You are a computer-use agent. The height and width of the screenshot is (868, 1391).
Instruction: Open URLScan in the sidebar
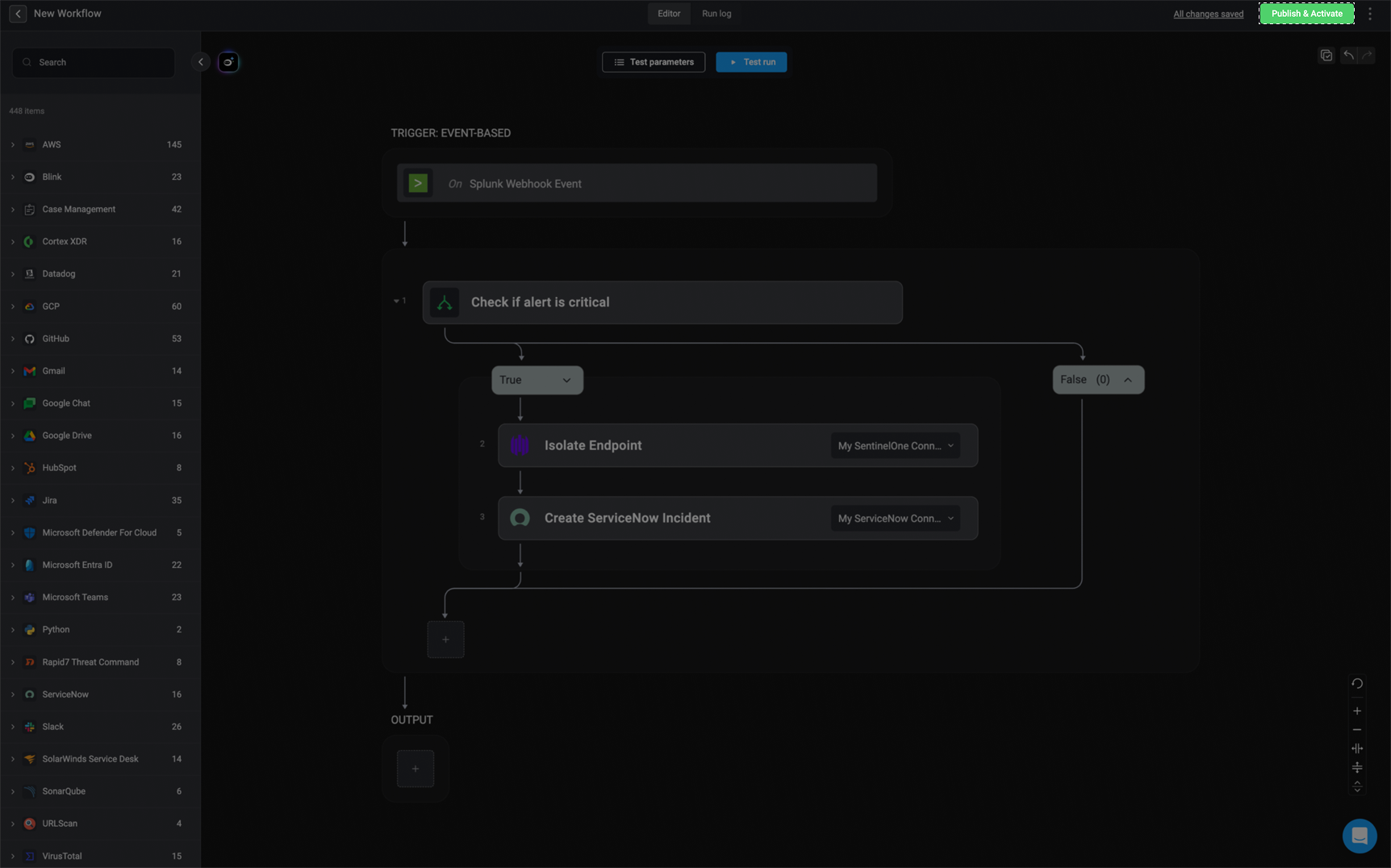tap(100, 824)
